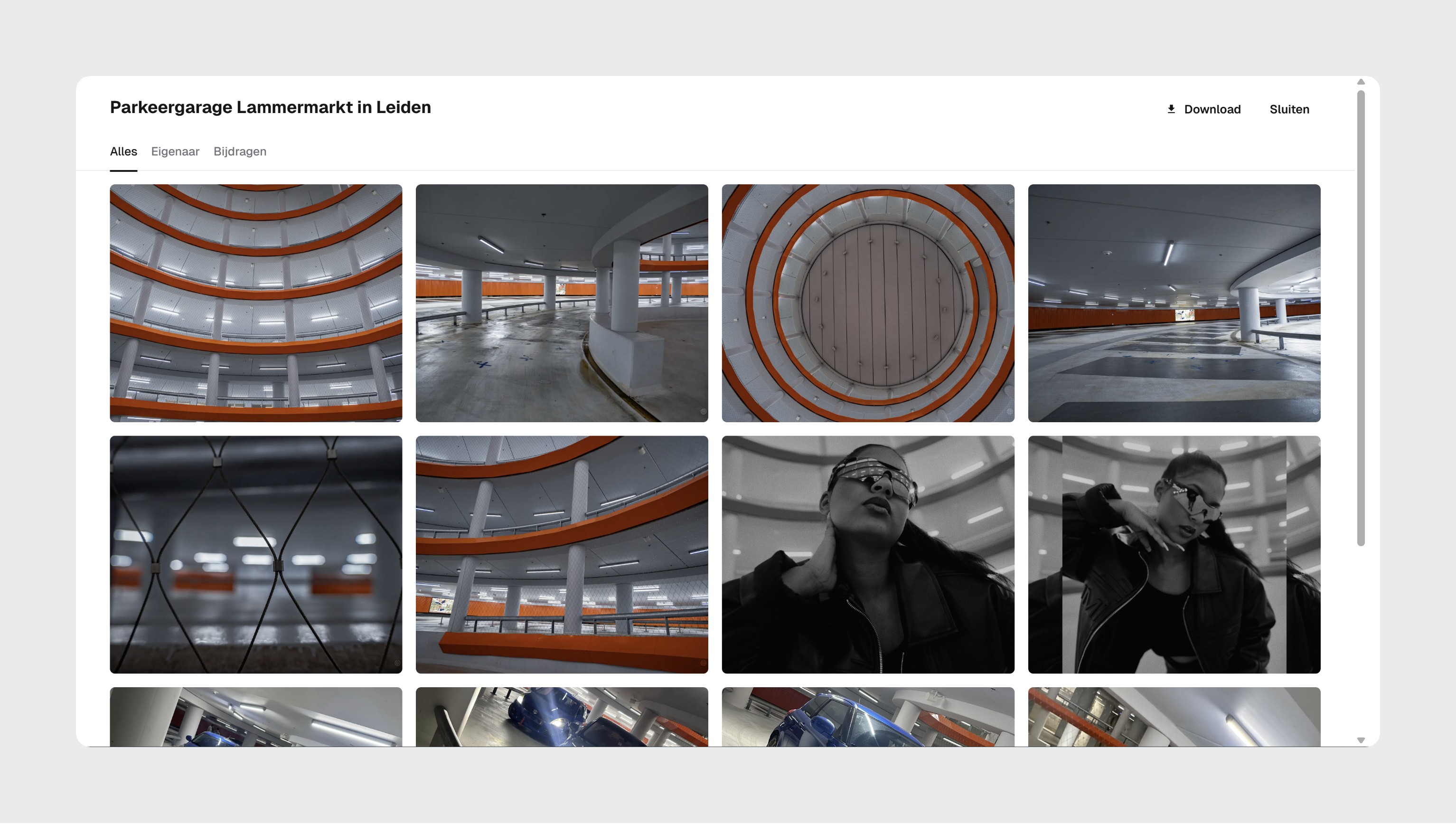Click the scrollbar down arrow
This screenshot has height=824, width=1456.
pyautogui.click(x=1361, y=739)
